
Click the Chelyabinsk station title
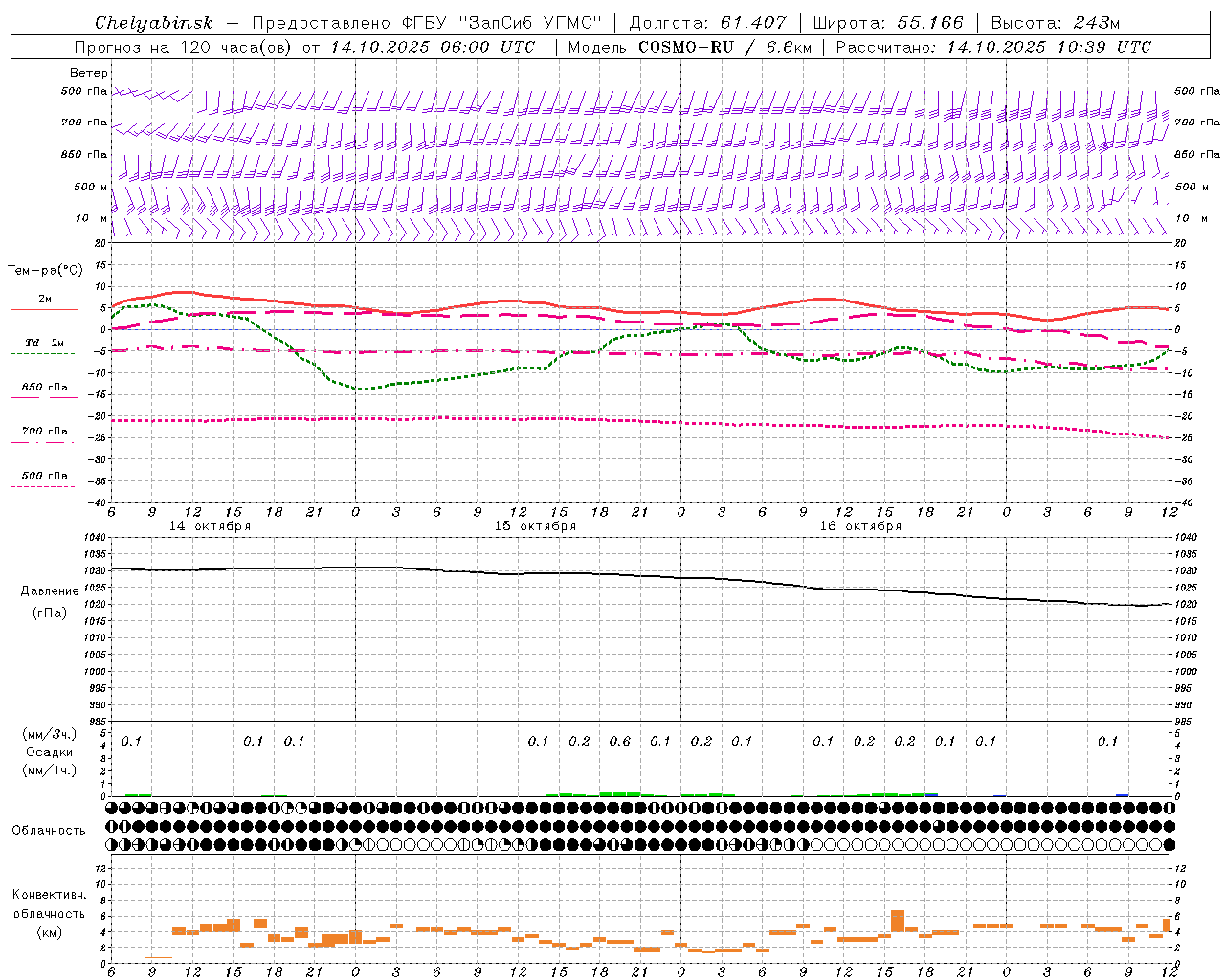(153, 23)
